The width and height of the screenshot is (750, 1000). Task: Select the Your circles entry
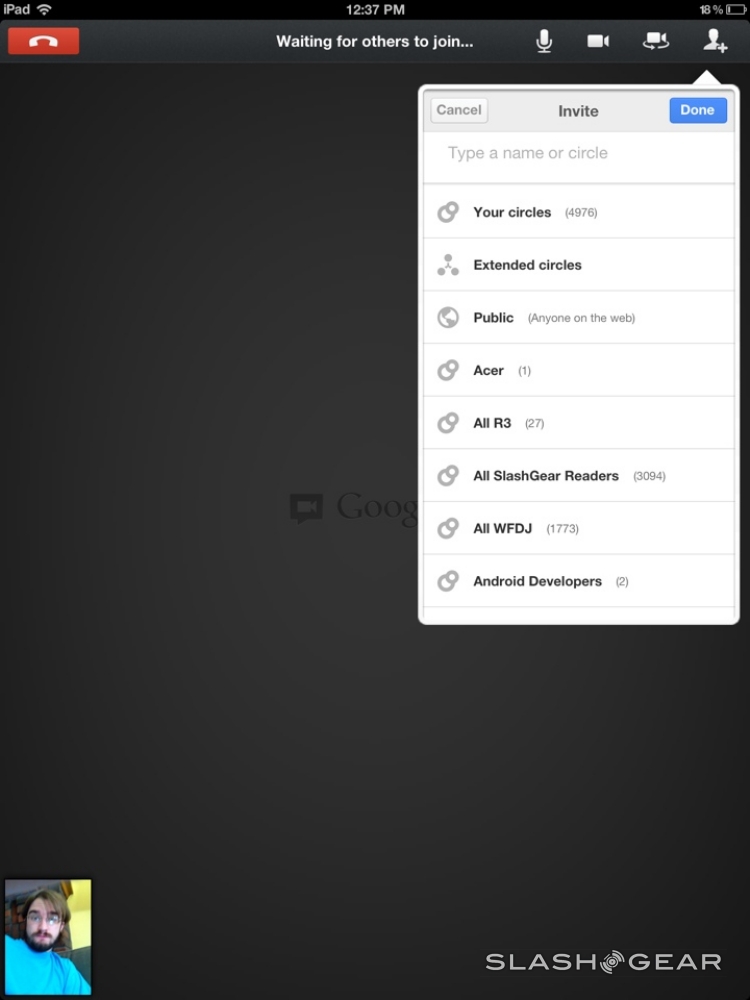(x=578, y=212)
